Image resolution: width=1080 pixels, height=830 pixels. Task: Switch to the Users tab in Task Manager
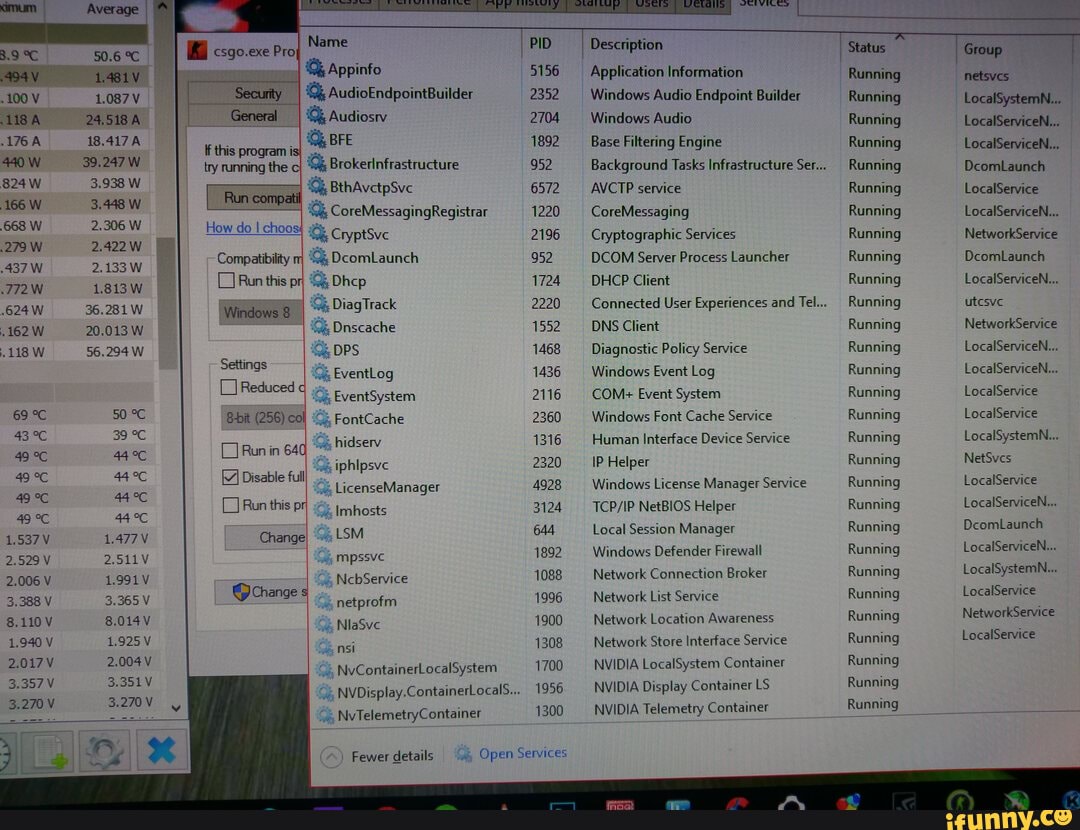click(x=651, y=4)
